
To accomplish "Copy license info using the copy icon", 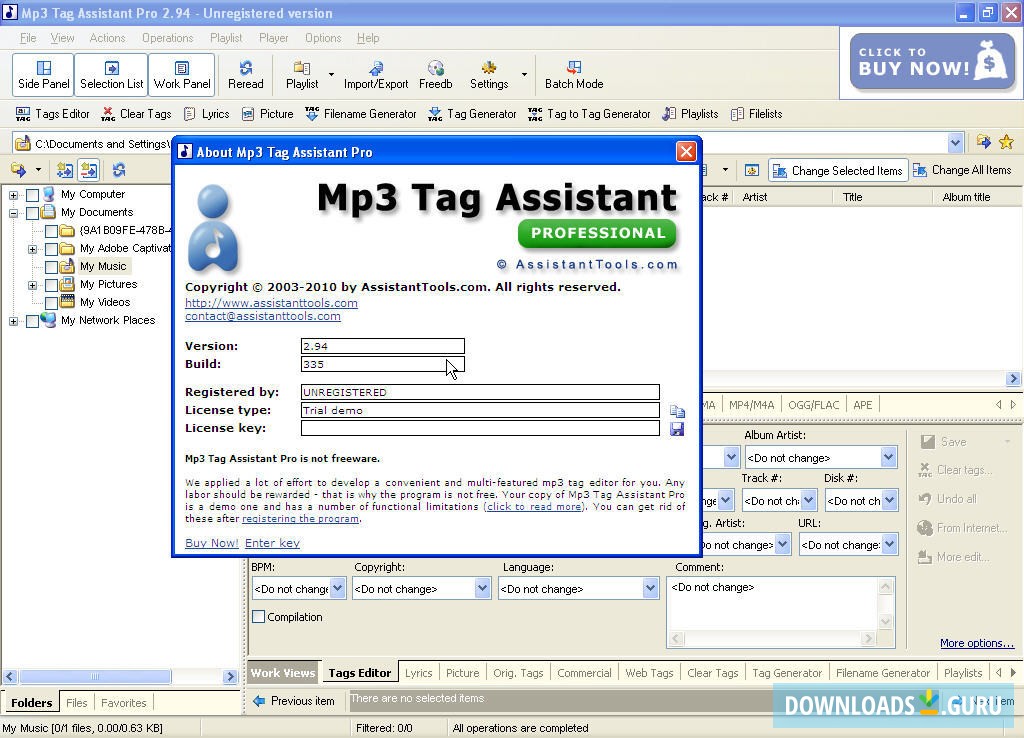I will click(677, 409).
